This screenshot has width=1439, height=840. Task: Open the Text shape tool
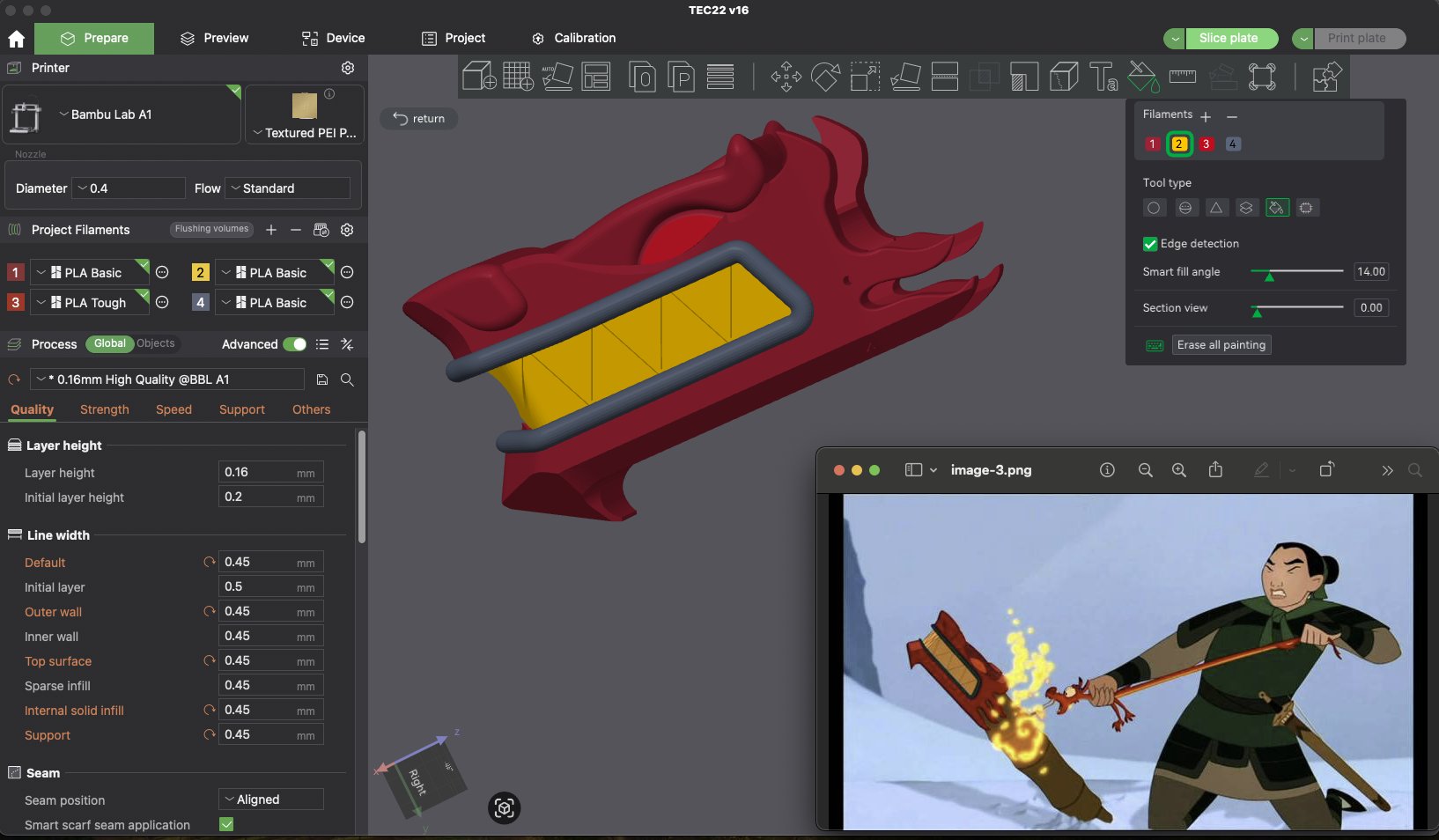tap(1103, 77)
